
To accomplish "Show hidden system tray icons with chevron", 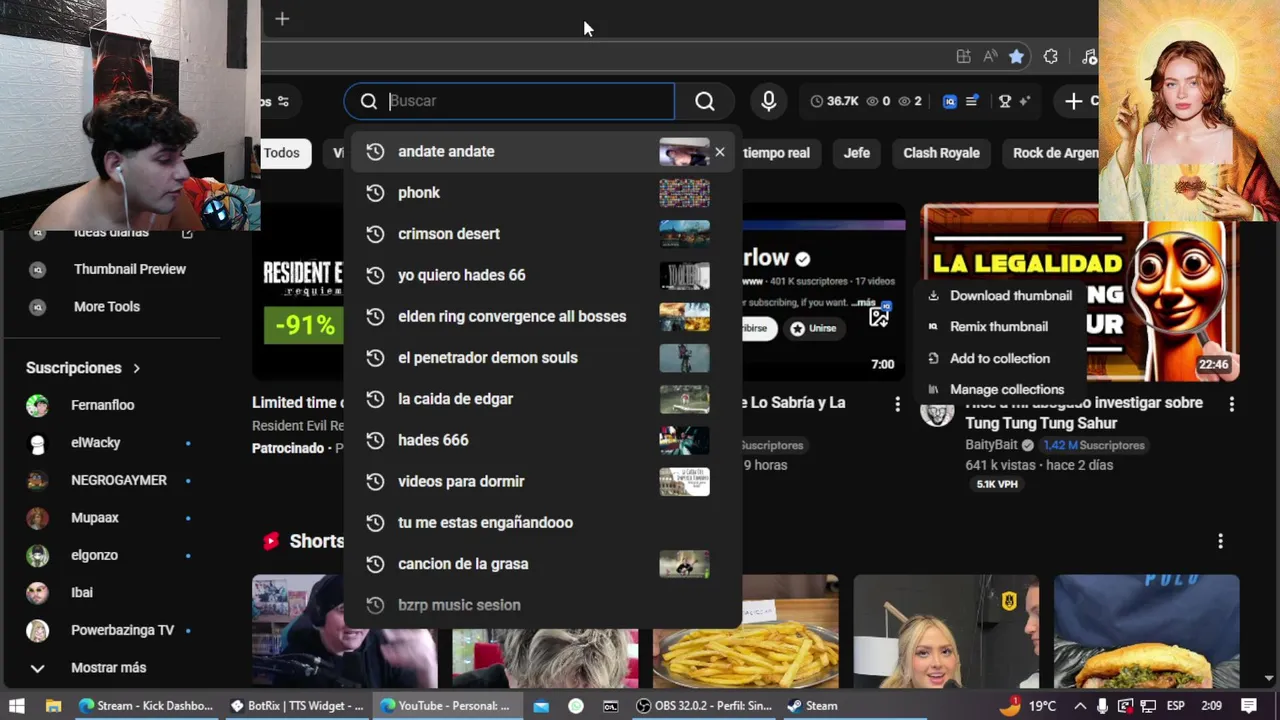I will pyautogui.click(x=1080, y=705).
